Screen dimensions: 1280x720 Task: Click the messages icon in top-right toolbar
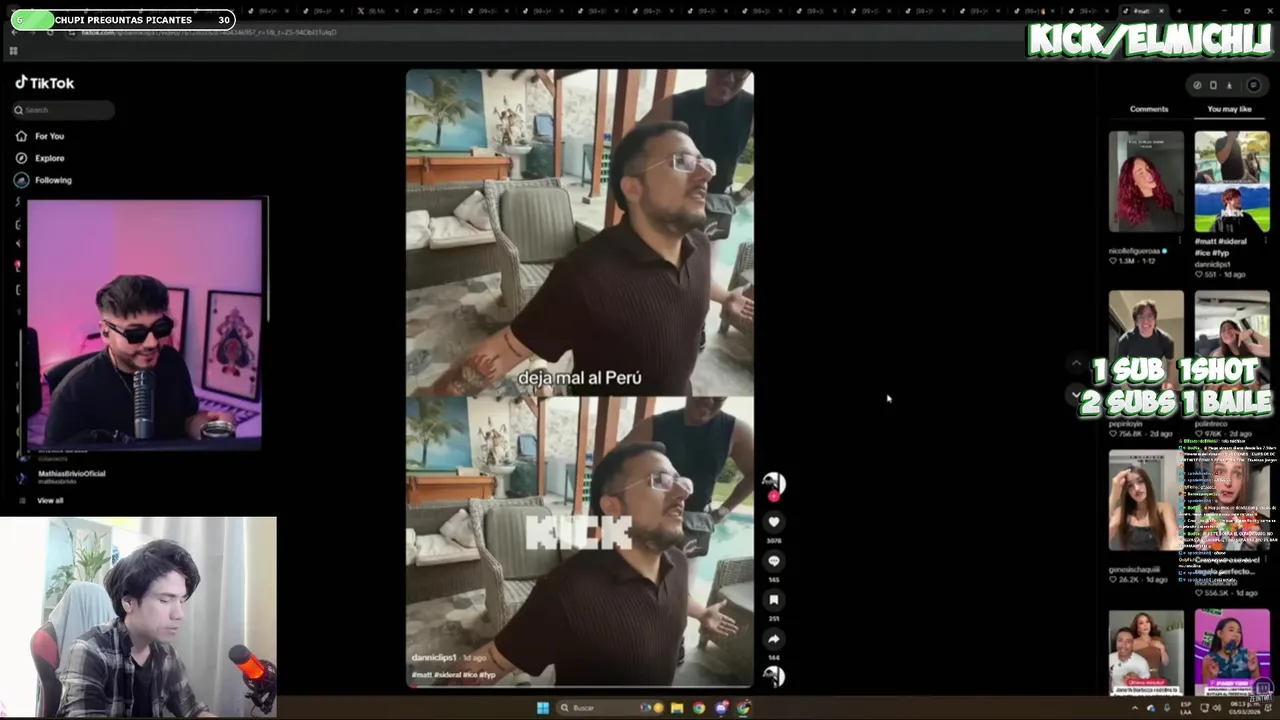1253,85
